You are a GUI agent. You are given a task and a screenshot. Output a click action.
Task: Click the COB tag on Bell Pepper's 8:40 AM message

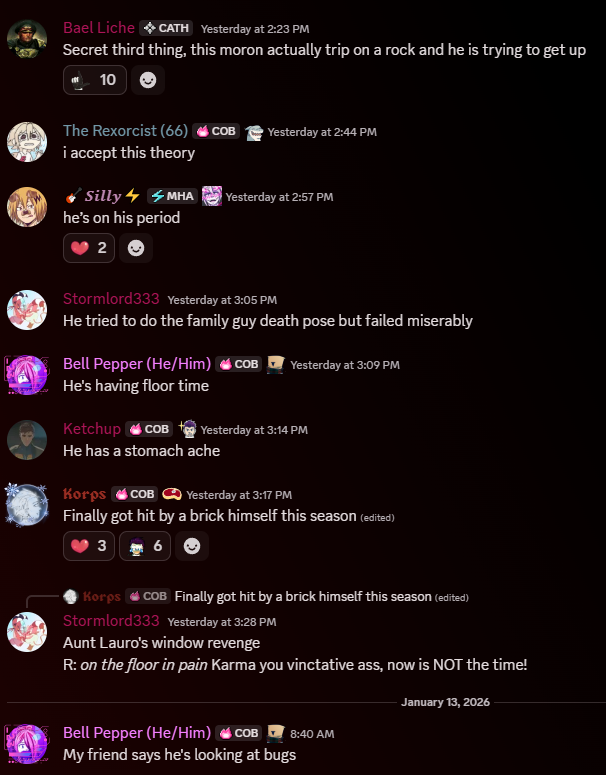coord(239,733)
